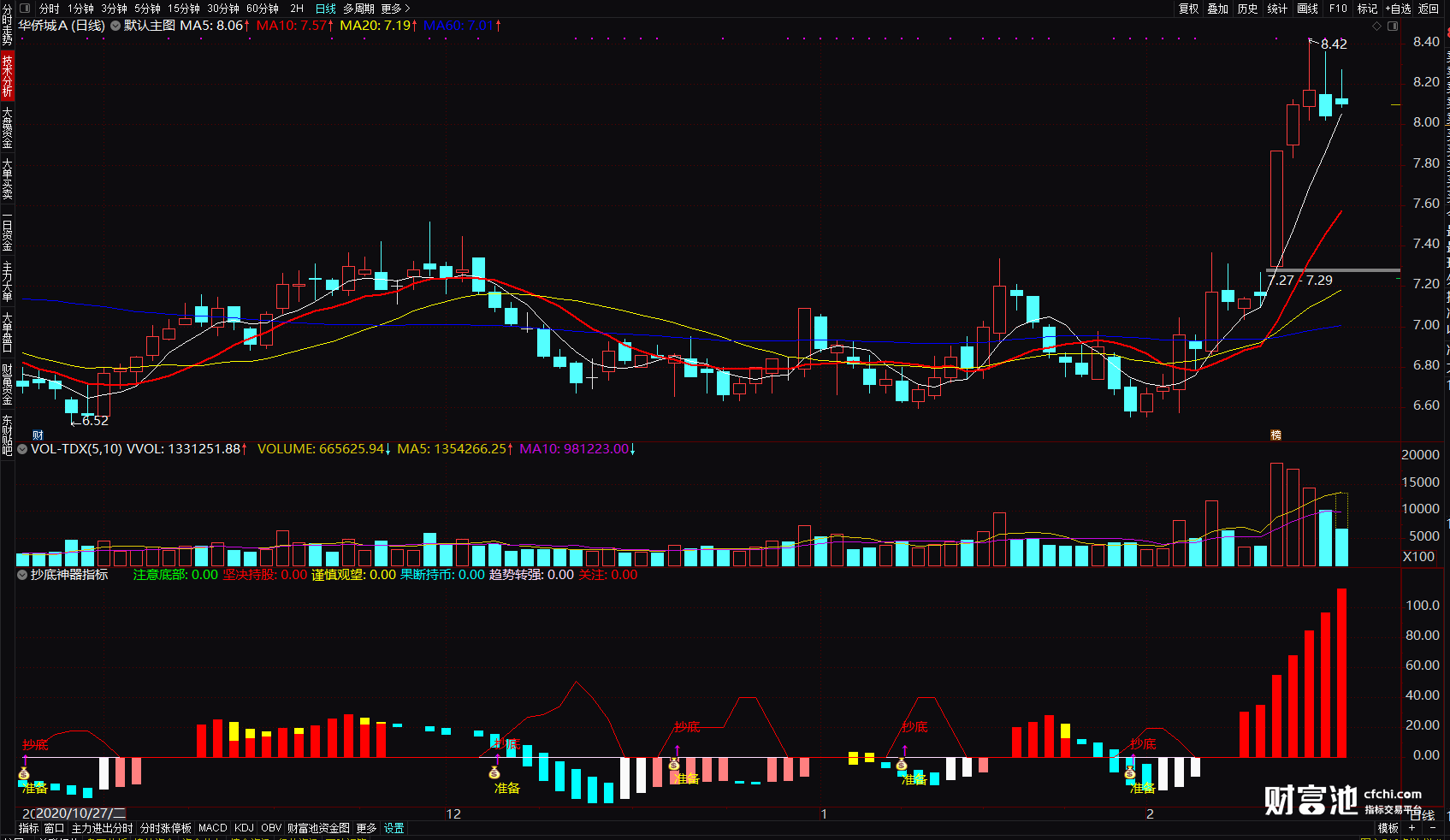Toggle the right panel icon near the price axis
Image resolution: width=1450 pixels, height=840 pixels.
click(1393, 26)
